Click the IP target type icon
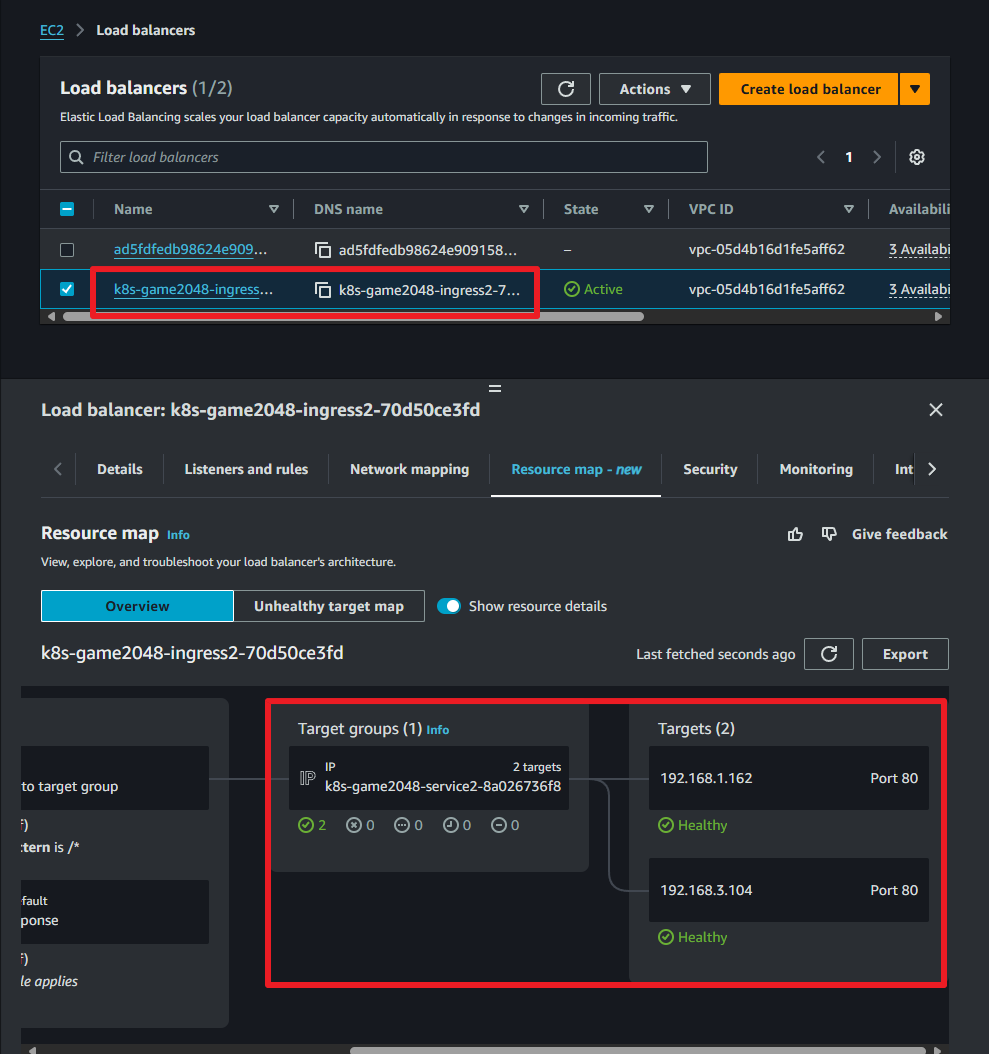This screenshot has width=989, height=1054. pos(307,778)
